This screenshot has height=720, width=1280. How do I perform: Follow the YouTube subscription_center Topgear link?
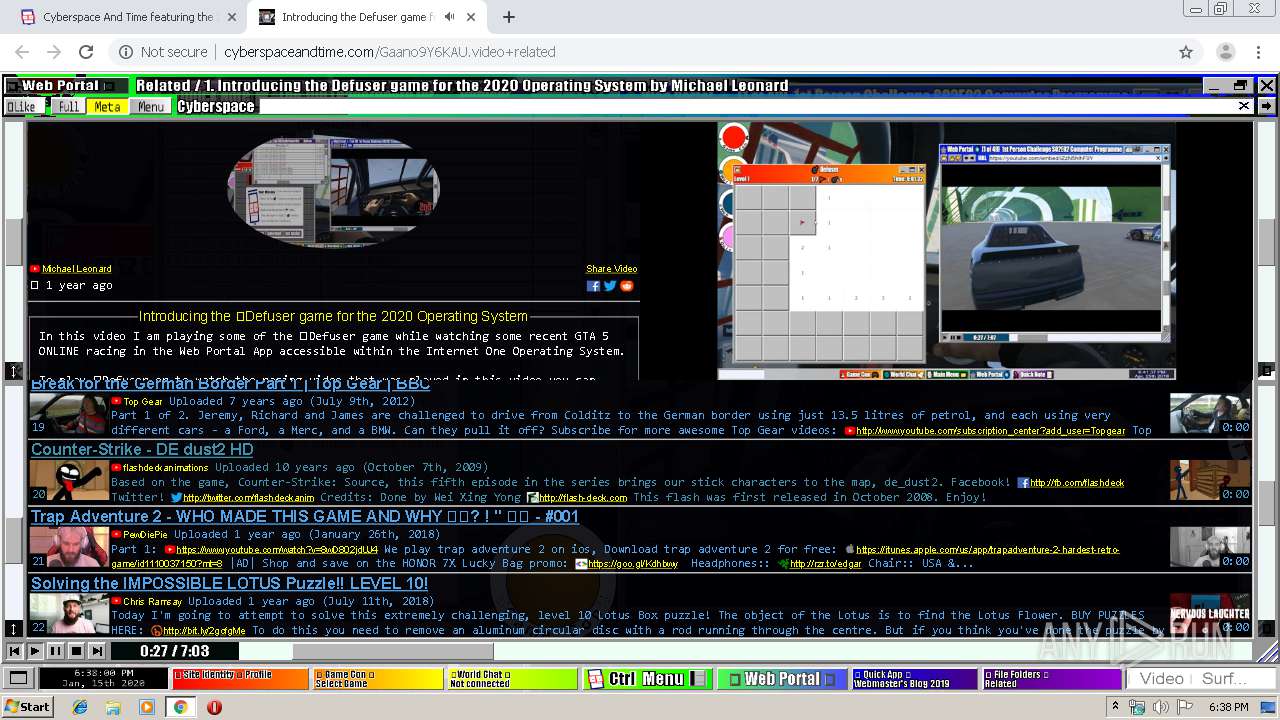(991, 431)
